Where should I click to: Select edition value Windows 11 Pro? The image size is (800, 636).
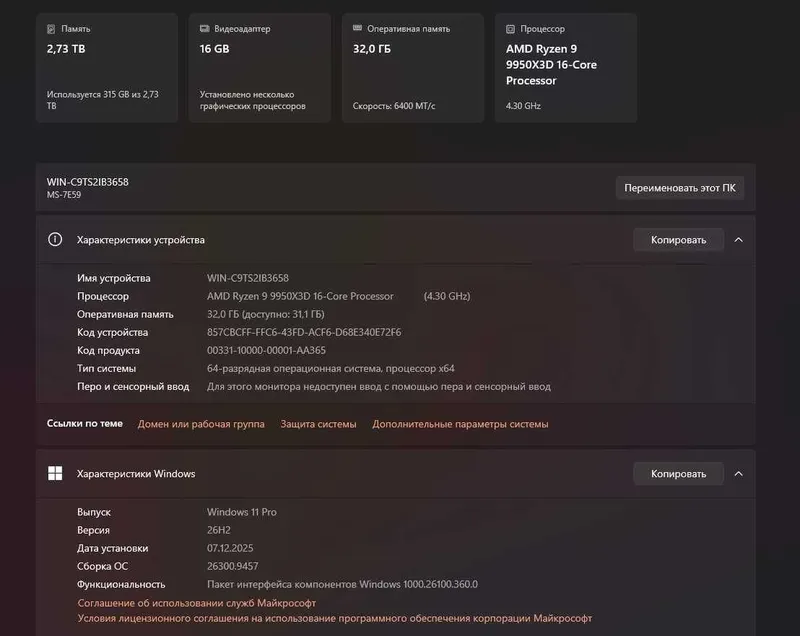[x=242, y=512]
